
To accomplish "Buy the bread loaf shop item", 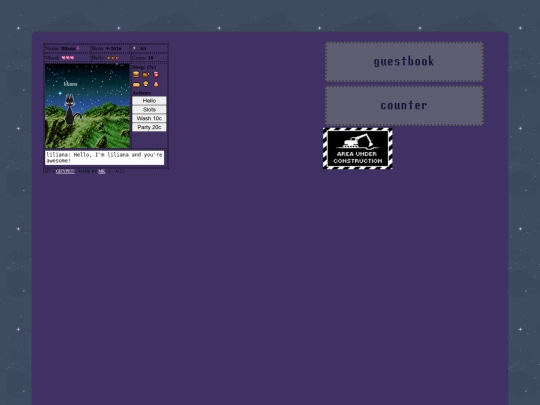I will tap(136, 84).
